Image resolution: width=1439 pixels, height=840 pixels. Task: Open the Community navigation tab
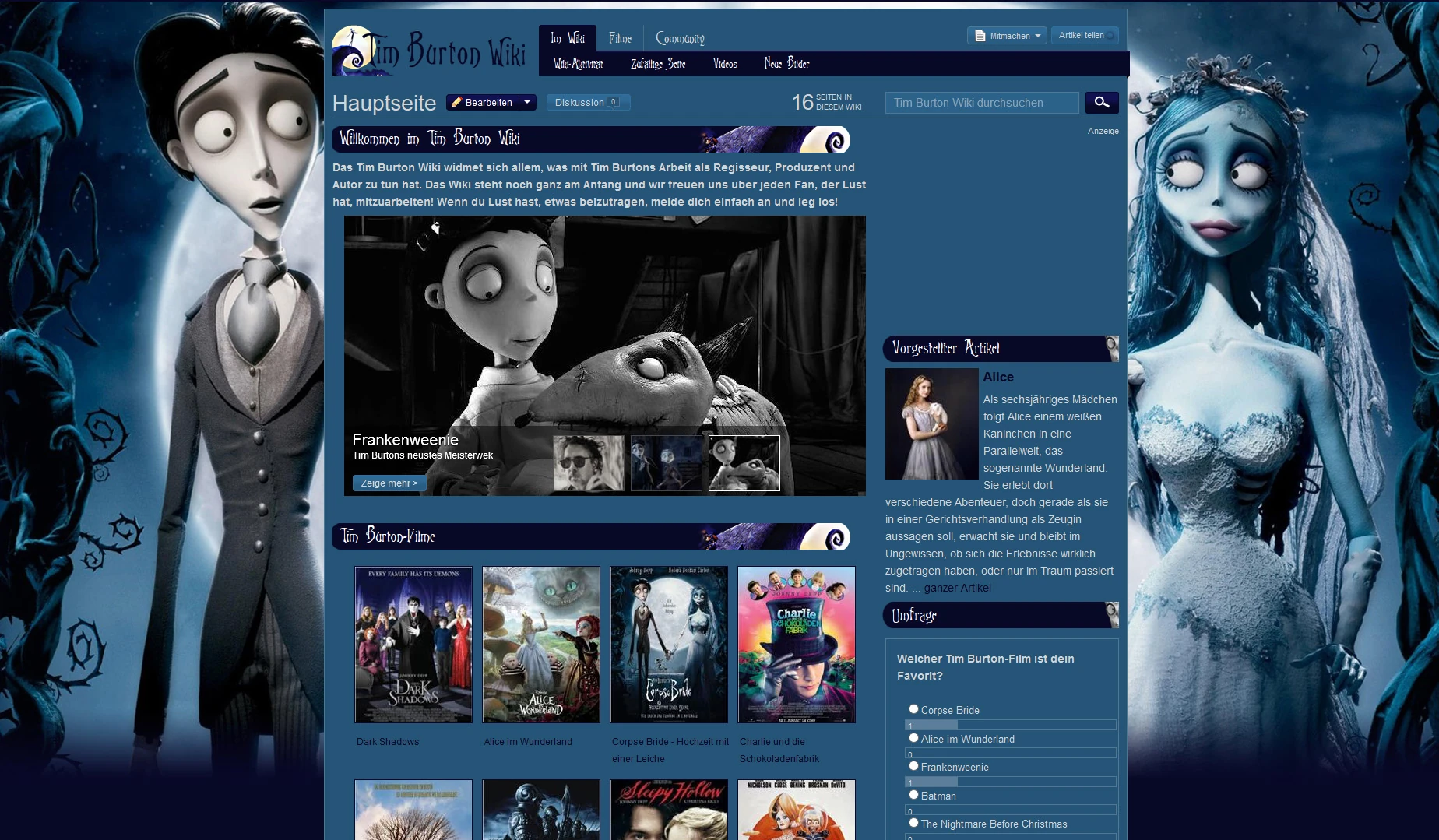point(680,38)
